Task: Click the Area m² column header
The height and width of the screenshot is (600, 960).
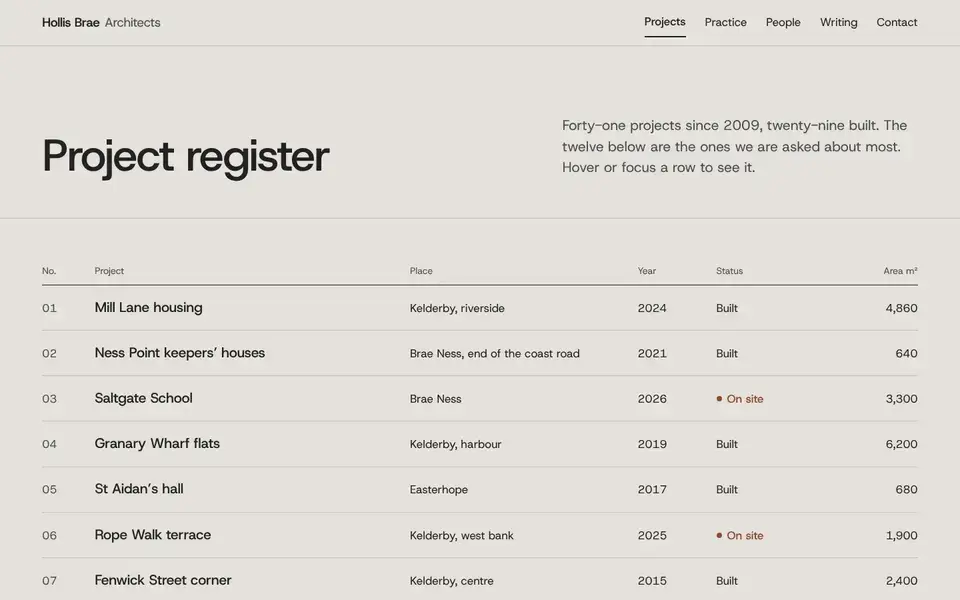Action: click(900, 271)
